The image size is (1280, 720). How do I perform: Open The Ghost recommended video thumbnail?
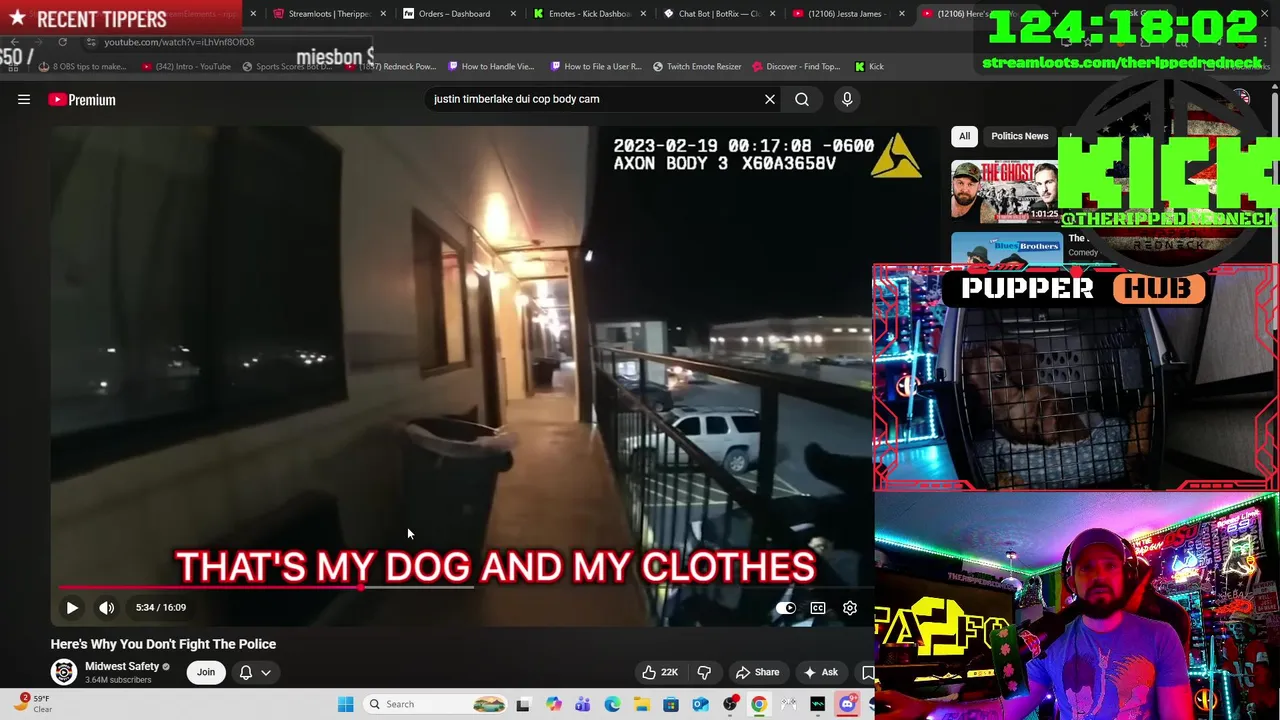click(1004, 192)
